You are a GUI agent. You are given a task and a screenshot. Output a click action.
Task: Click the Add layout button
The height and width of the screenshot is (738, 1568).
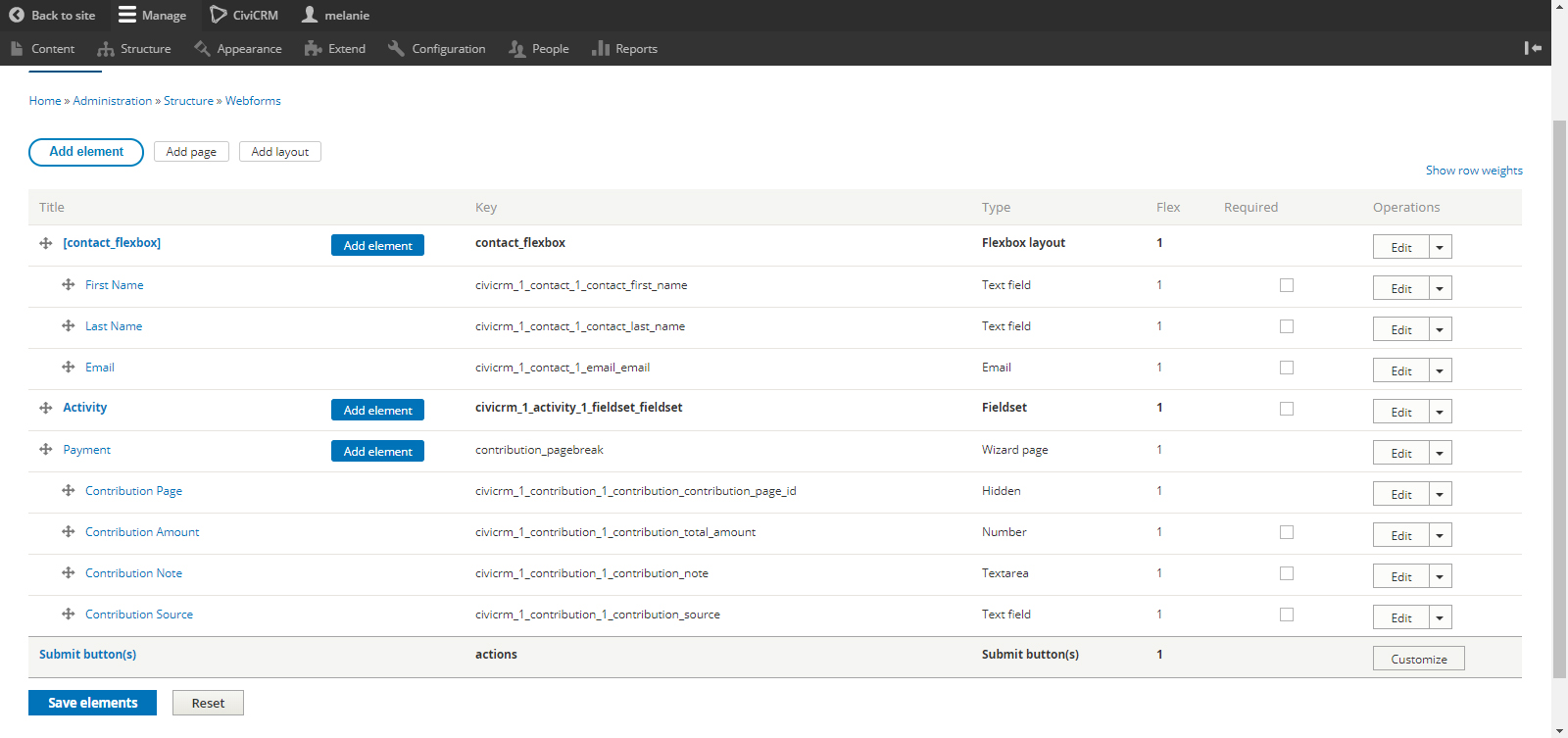click(x=280, y=152)
